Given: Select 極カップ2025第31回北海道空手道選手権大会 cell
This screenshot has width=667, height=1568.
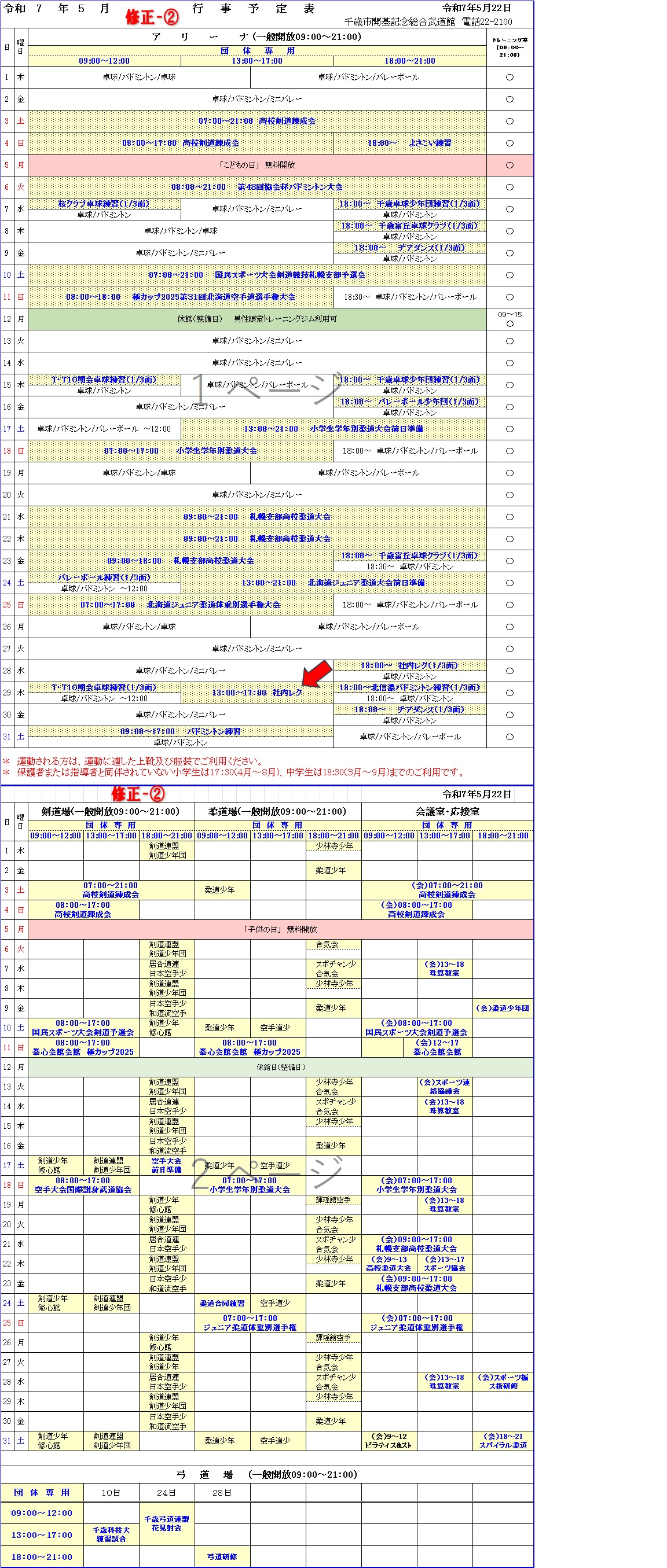Looking at the screenshot, I should pyautogui.click(x=181, y=297).
